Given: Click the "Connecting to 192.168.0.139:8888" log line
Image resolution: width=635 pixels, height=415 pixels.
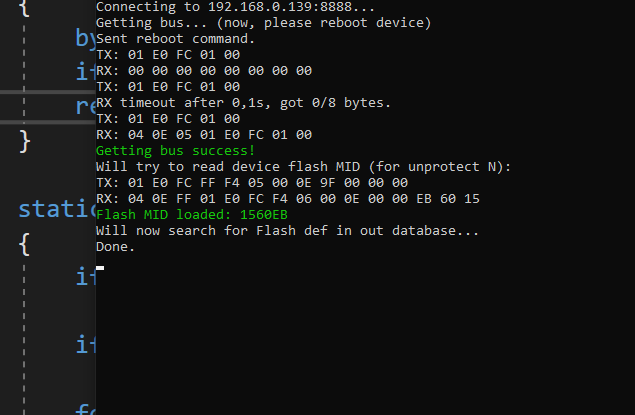Looking at the screenshot, I should [x=235, y=7].
